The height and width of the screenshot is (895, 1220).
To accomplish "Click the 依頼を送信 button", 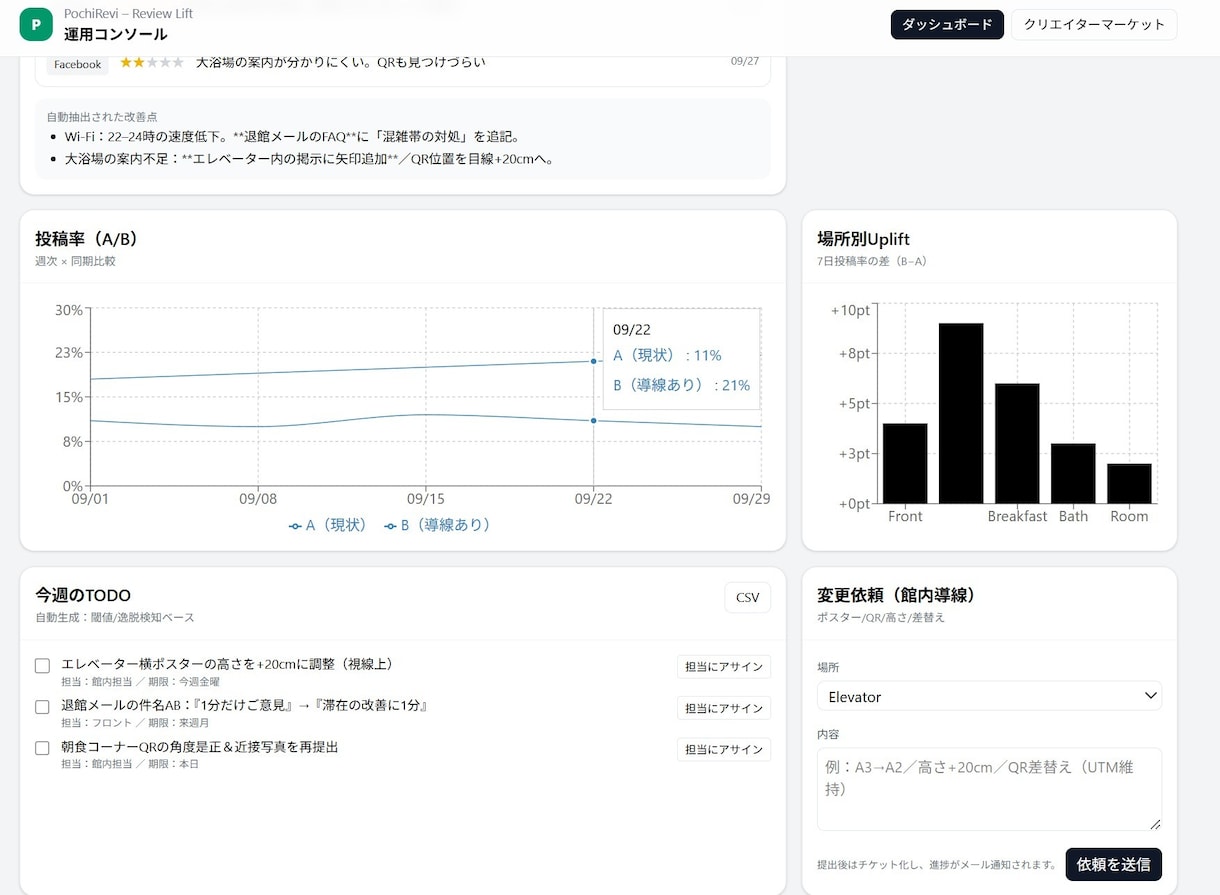I will 1114,864.
